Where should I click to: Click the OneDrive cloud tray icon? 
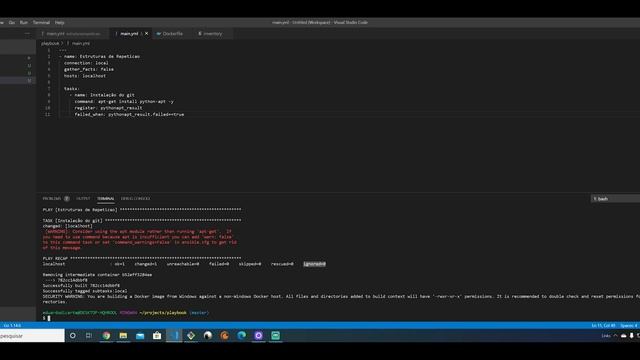click(x=624, y=336)
